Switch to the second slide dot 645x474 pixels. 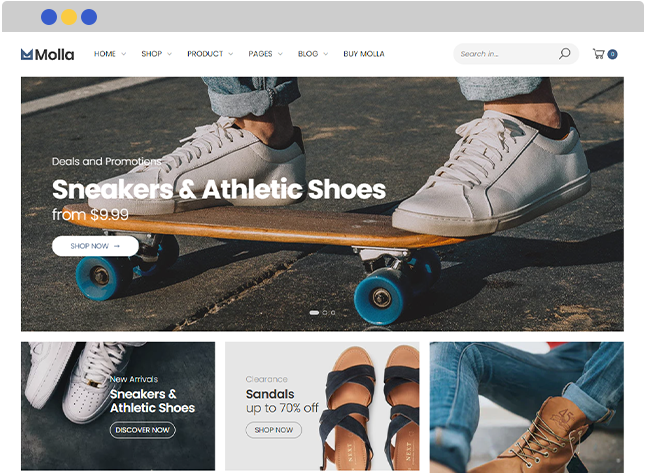point(325,313)
